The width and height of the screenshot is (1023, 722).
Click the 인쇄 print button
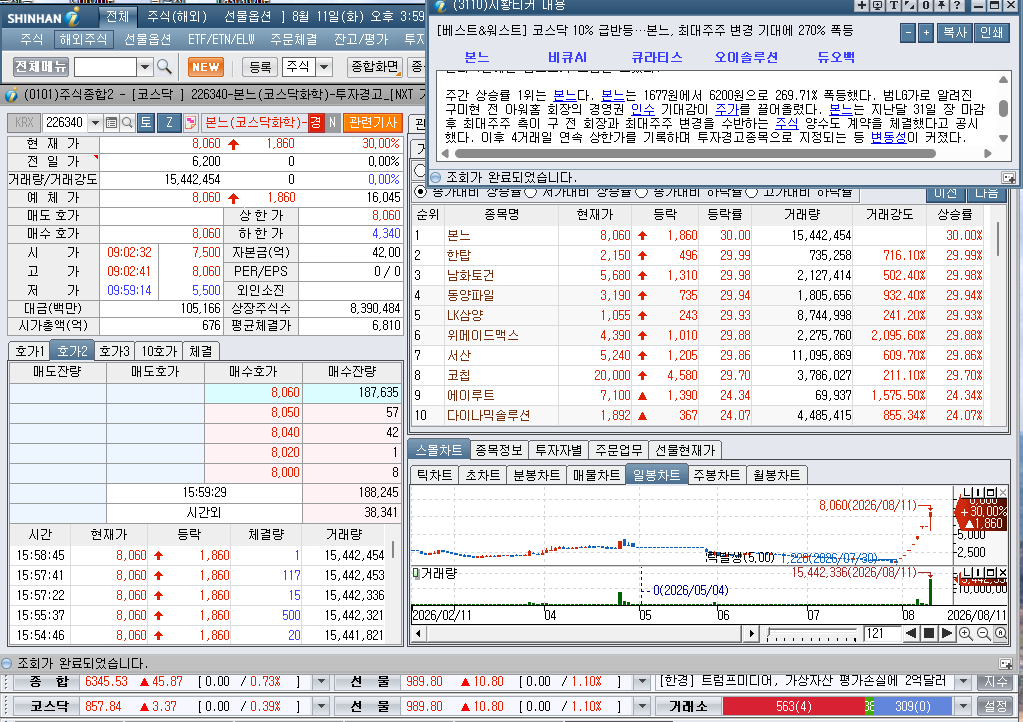click(992, 33)
